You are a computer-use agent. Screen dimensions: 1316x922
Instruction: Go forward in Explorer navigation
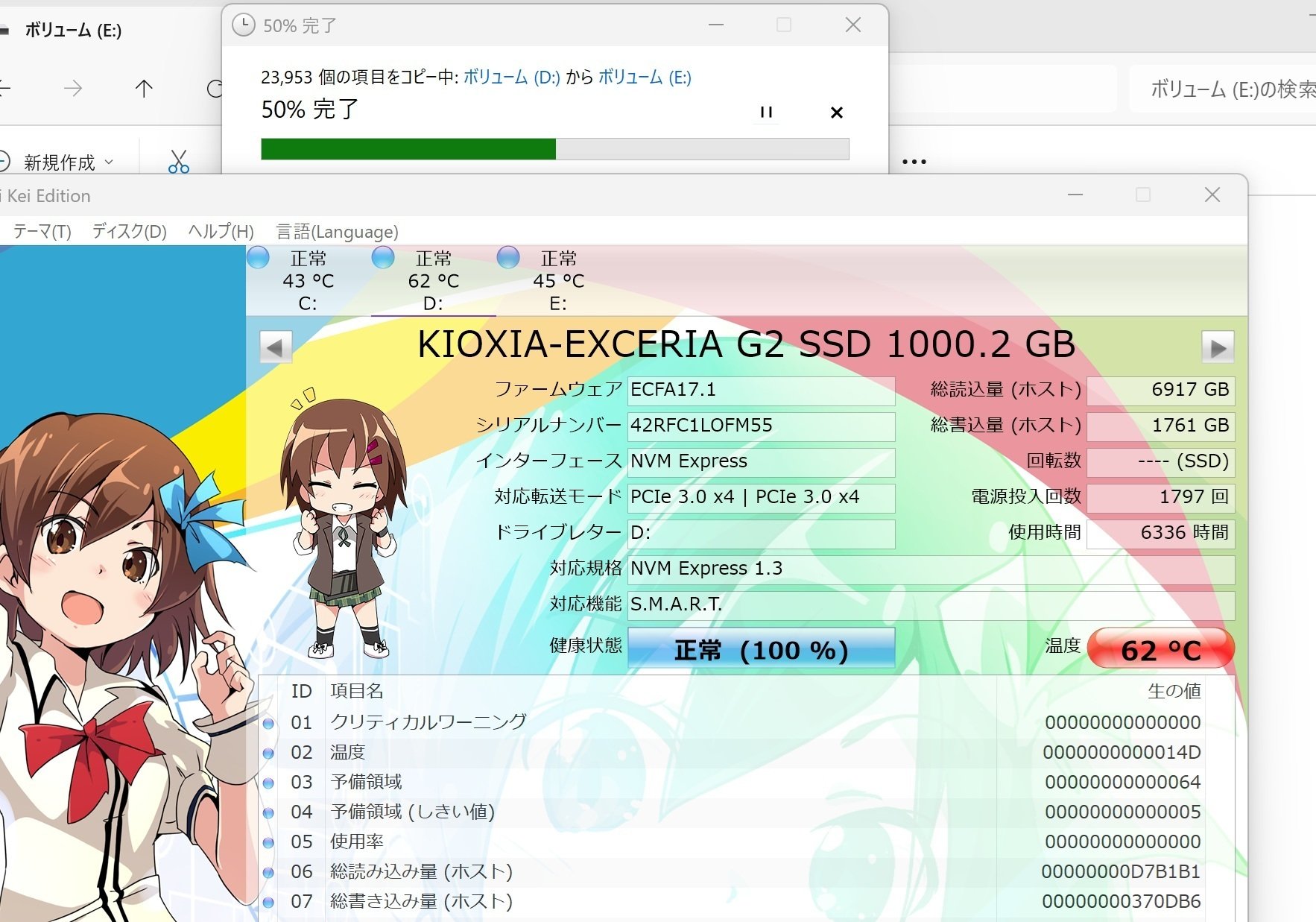73,89
